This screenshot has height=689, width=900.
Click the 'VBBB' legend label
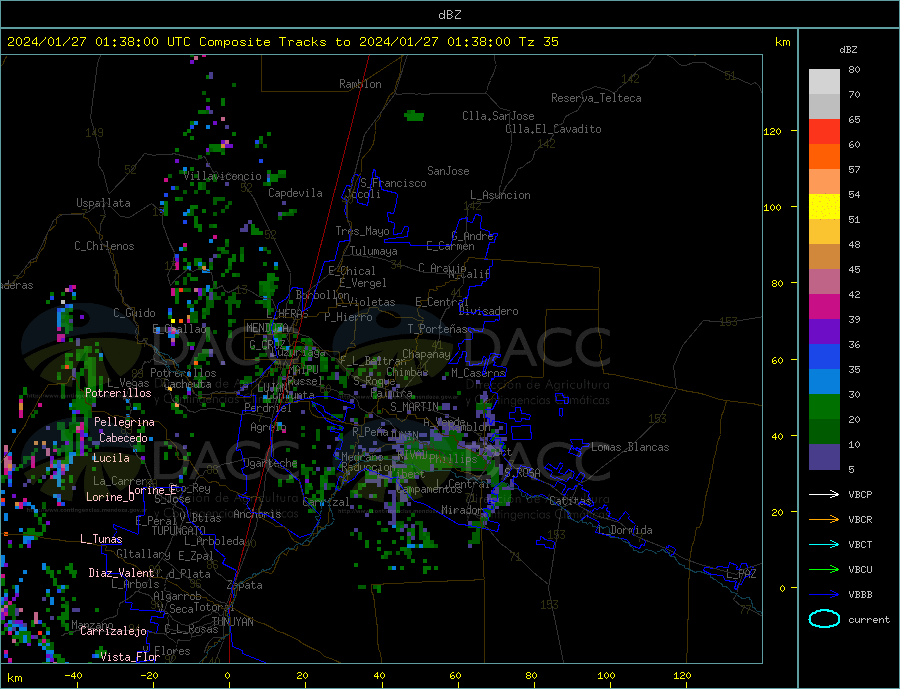coord(860,595)
